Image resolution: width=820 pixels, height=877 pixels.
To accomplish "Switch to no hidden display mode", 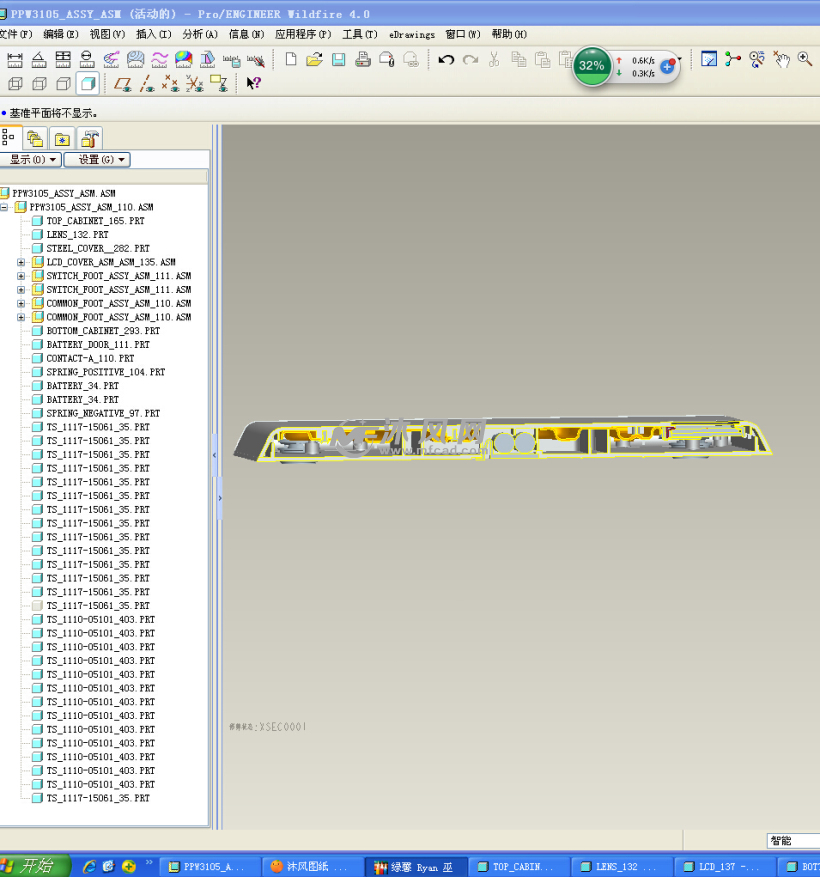I will pyautogui.click(x=63, y=84).
